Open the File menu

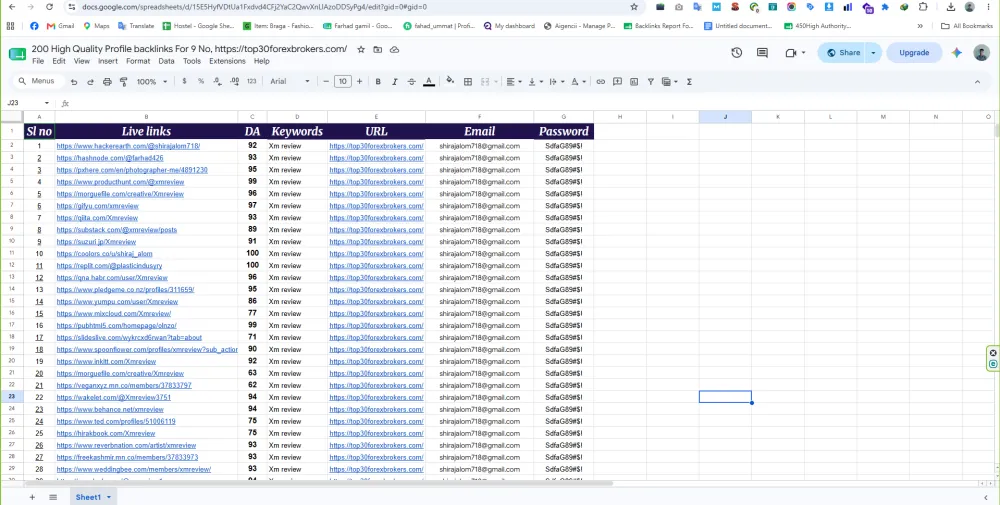pos(38,61)
